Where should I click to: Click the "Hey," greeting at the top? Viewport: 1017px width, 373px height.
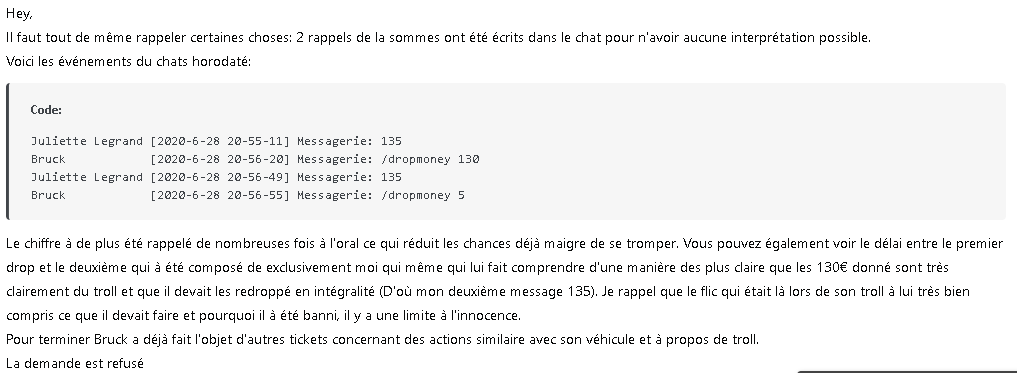click(x=19, y=14)
